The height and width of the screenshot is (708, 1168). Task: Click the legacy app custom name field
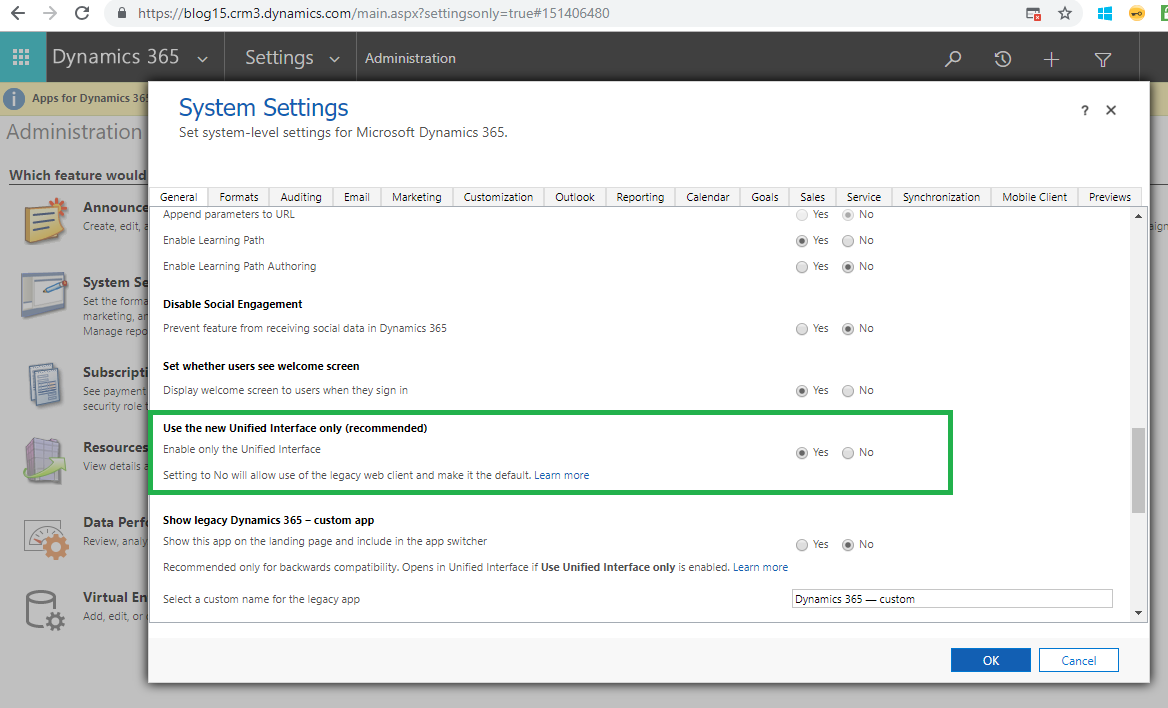[951, 599]
